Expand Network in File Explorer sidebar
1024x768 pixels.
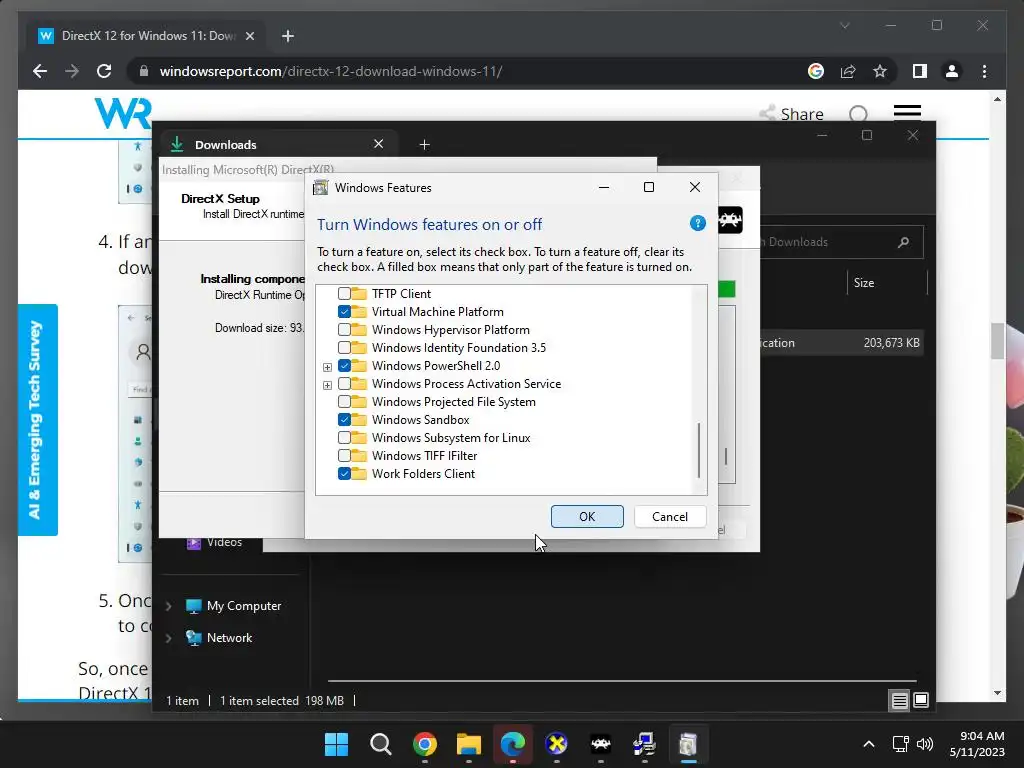pyautogui.click(x=168, y=638)
